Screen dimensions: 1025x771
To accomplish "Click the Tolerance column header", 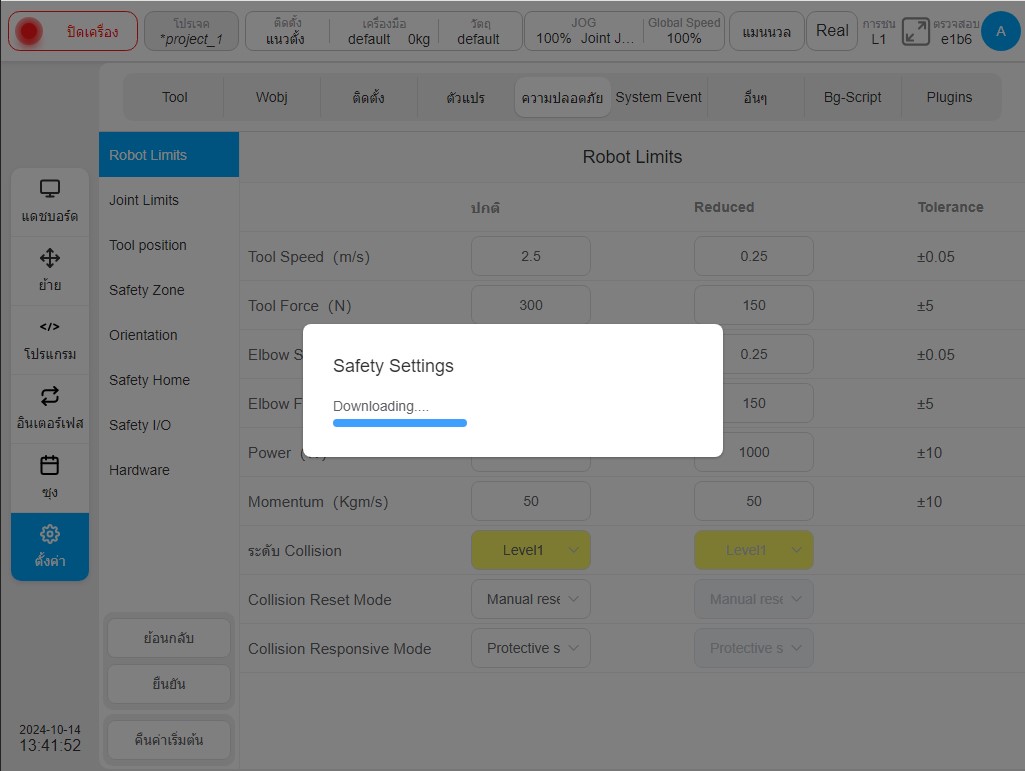I will [950, 207].
